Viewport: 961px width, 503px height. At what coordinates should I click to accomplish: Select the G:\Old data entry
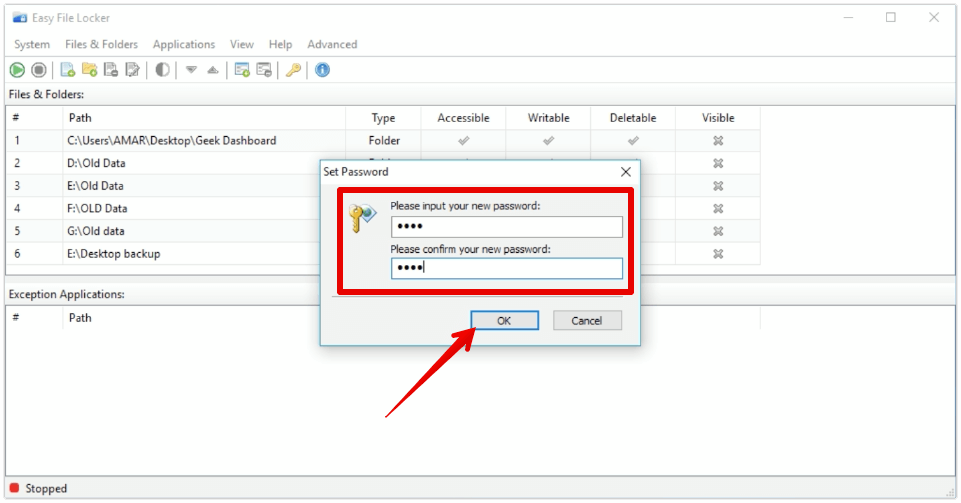pos(96,232)
